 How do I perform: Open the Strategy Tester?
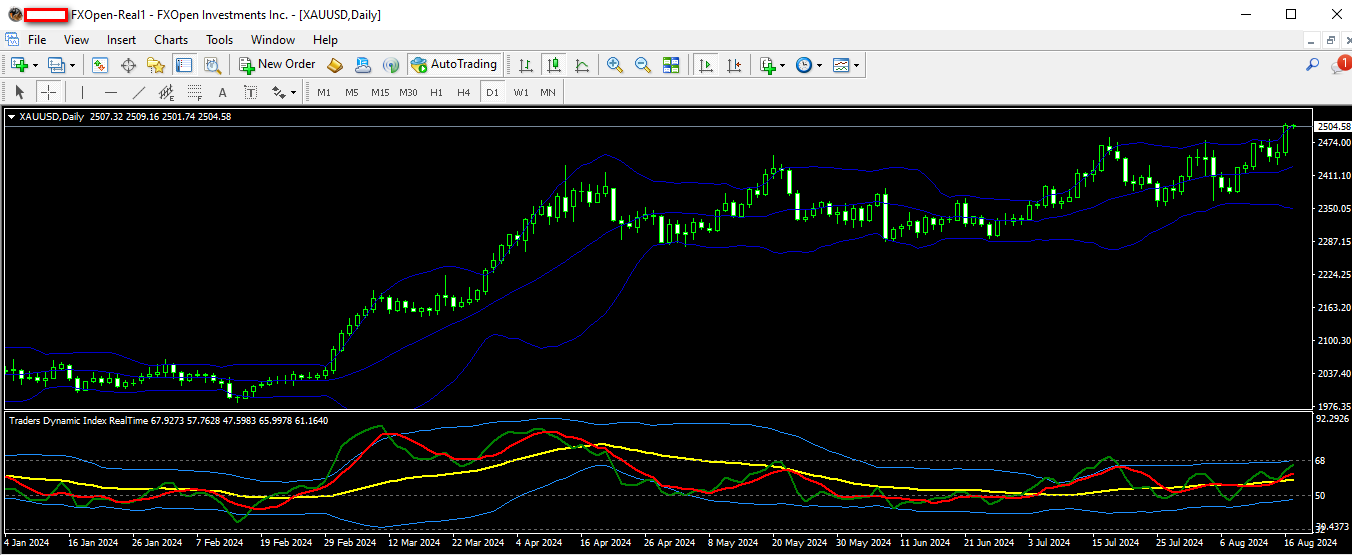click(x=212, y=65)
